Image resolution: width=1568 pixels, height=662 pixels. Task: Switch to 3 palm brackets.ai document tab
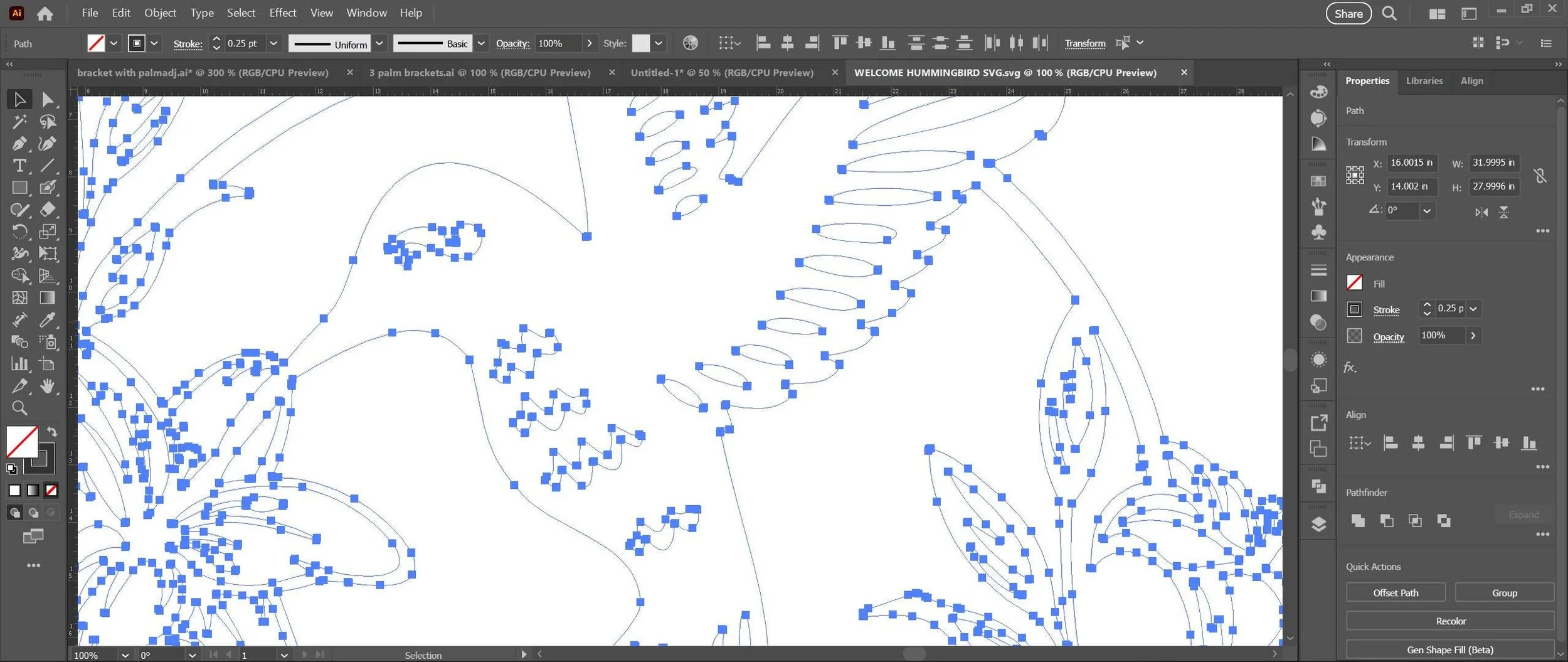click(x=480, y=73)
